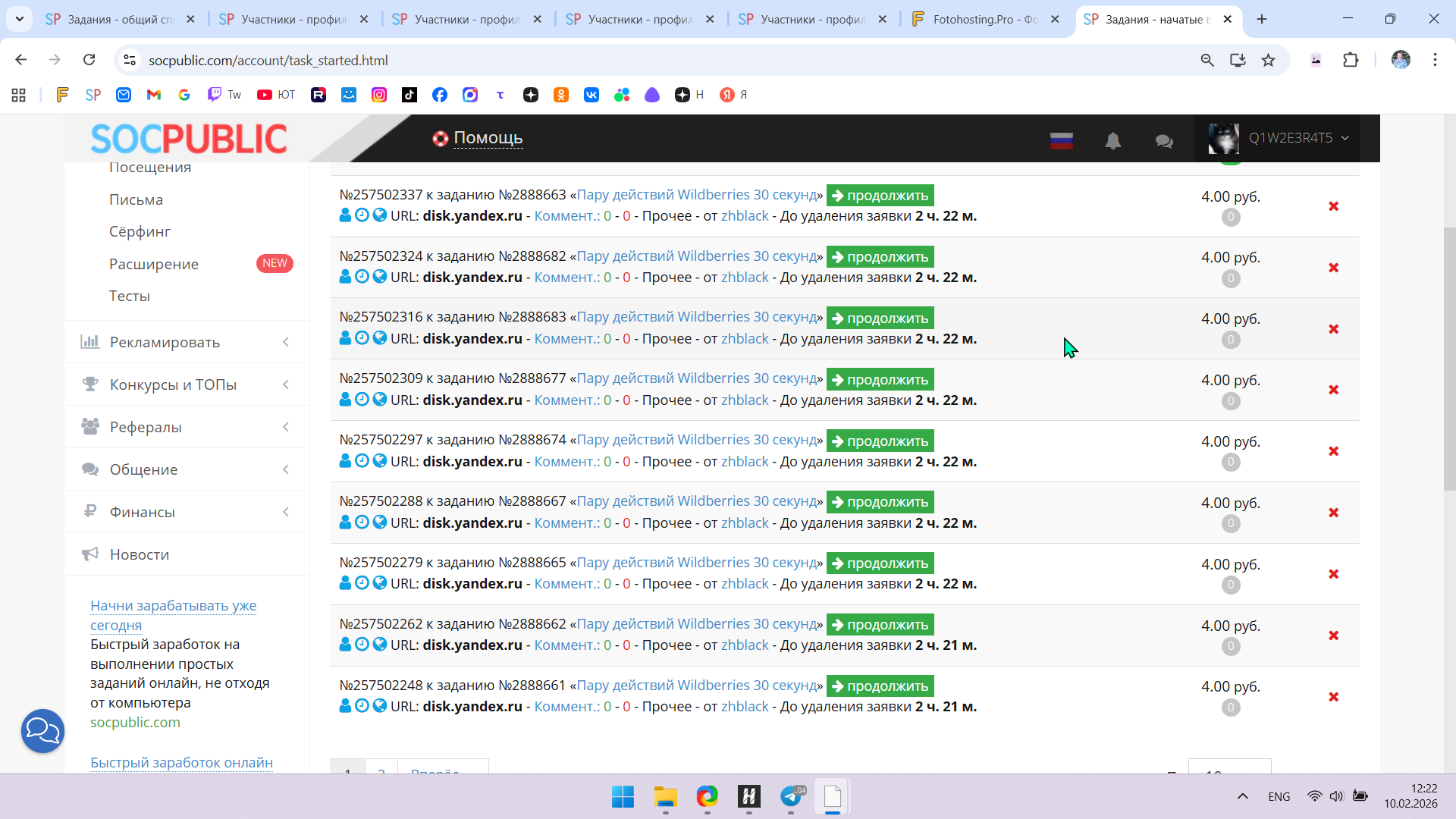Click the Instagram bookmark icon
This screenshot has width=1456, height=819.
pos(379,95)
